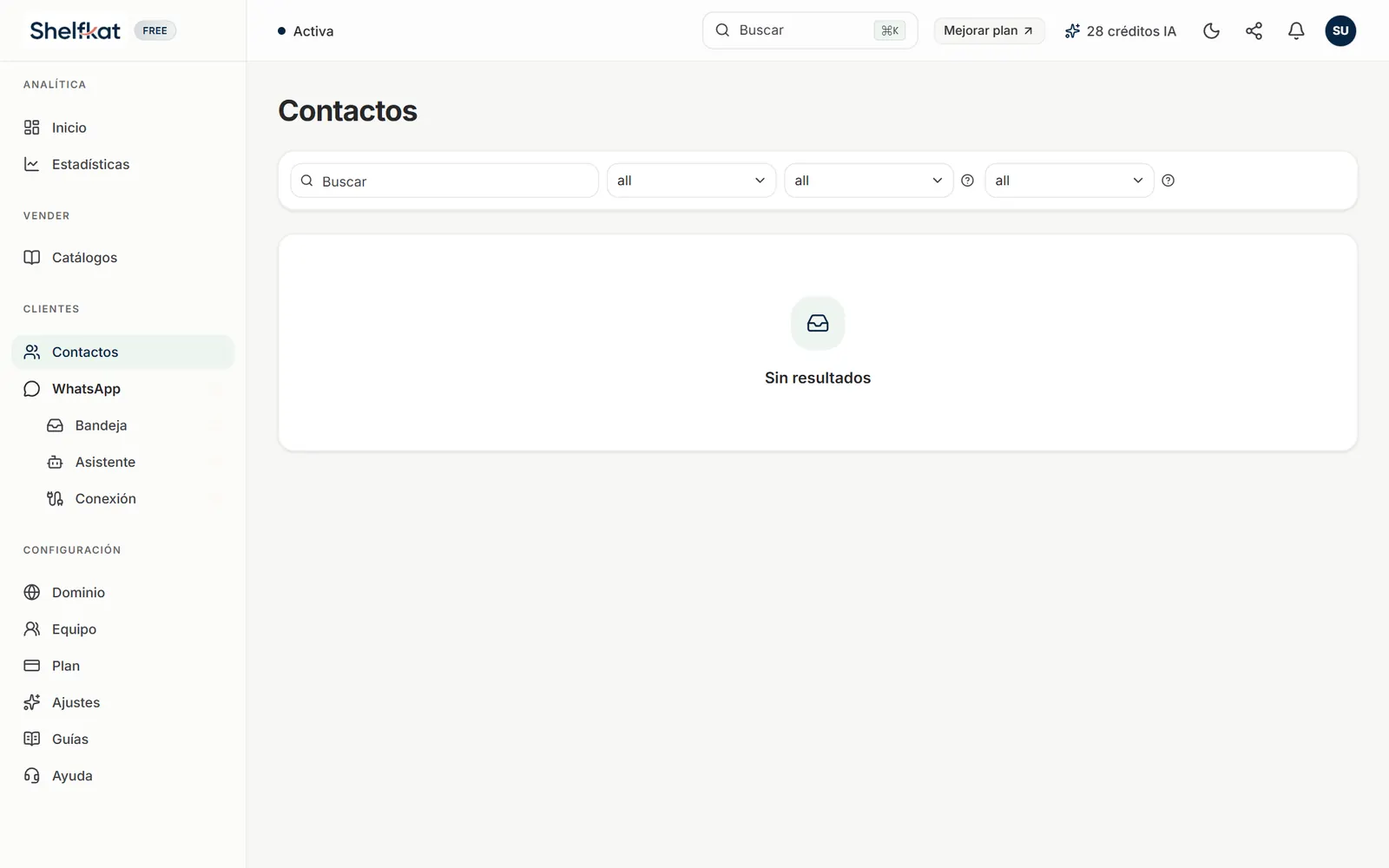The height and width of the screenshot is (868, 1389).
Task: Click the share icon in the top bar
Action: pos(1254,31)
